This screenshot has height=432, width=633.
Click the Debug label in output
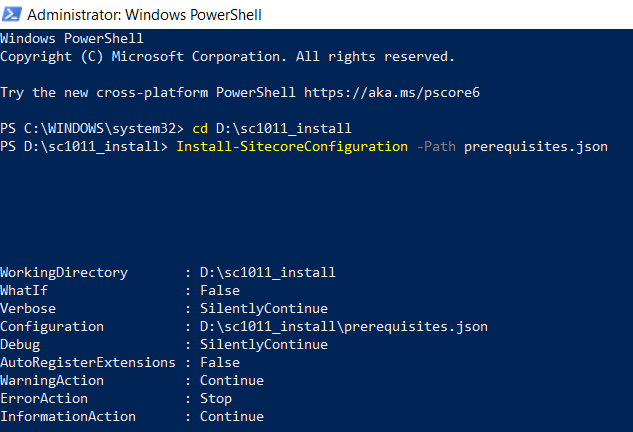coord(20,344)
